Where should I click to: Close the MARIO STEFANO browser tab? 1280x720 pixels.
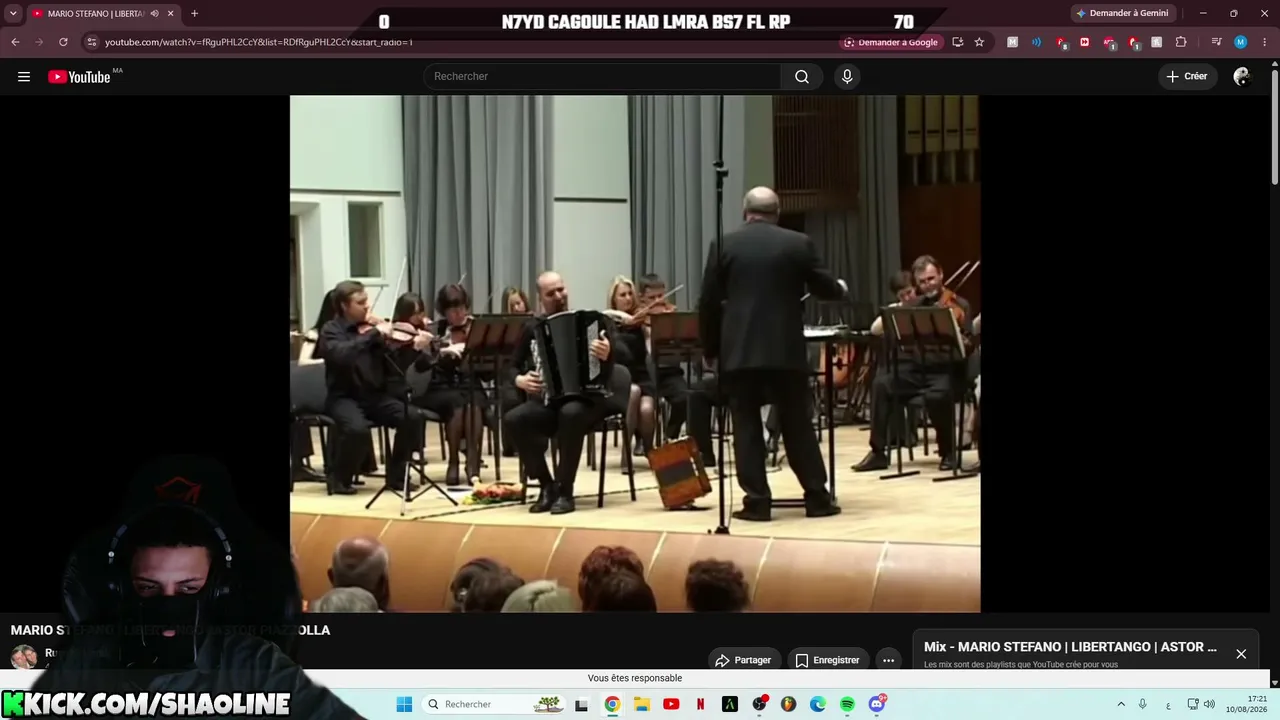tap(170, 13)
